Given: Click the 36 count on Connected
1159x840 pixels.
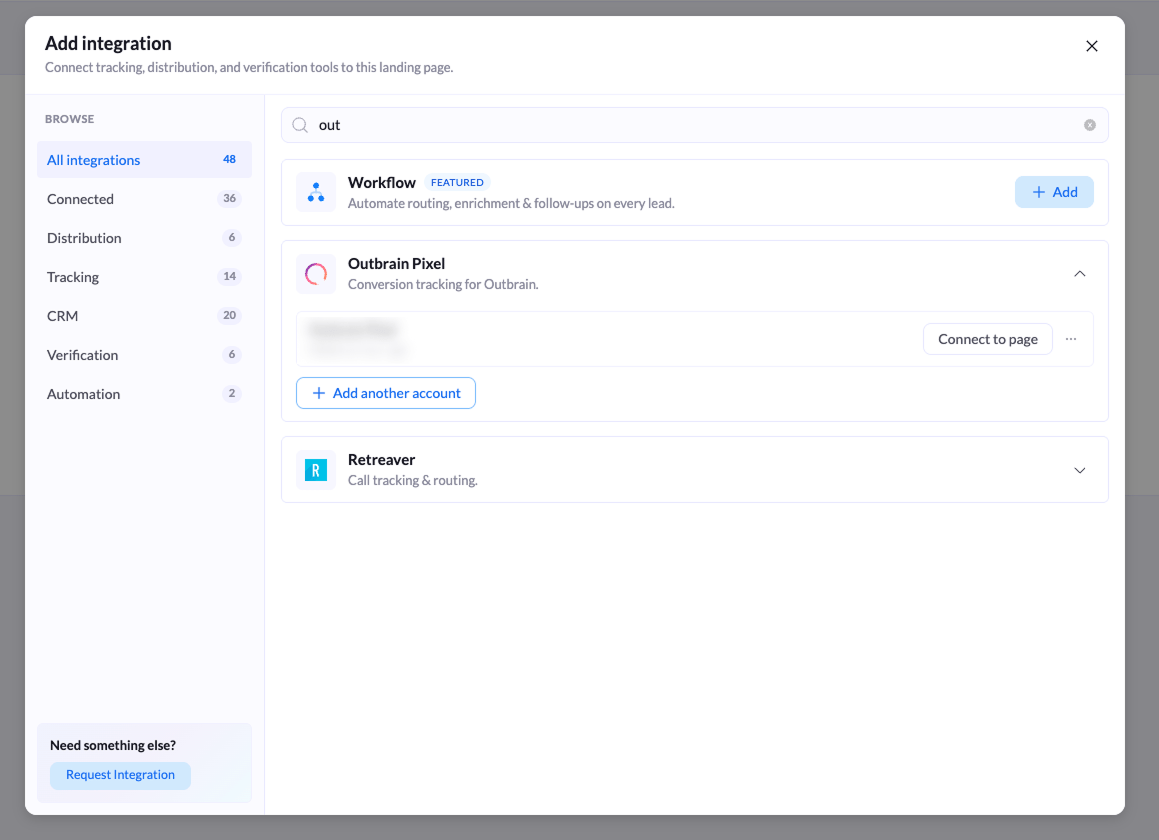Looking at the screenshot, I should coord(229,198).
